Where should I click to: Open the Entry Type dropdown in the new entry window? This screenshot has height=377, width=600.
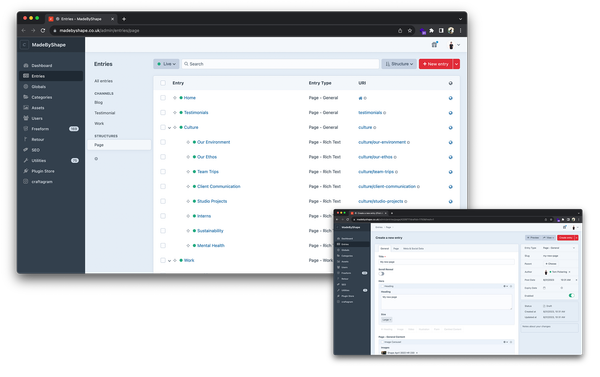[559, 248]
